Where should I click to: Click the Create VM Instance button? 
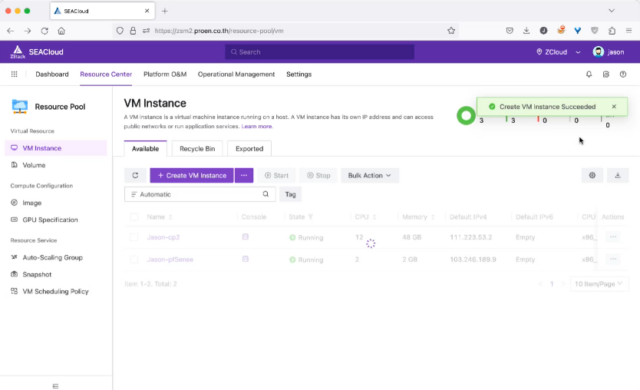tap(191, 175)
